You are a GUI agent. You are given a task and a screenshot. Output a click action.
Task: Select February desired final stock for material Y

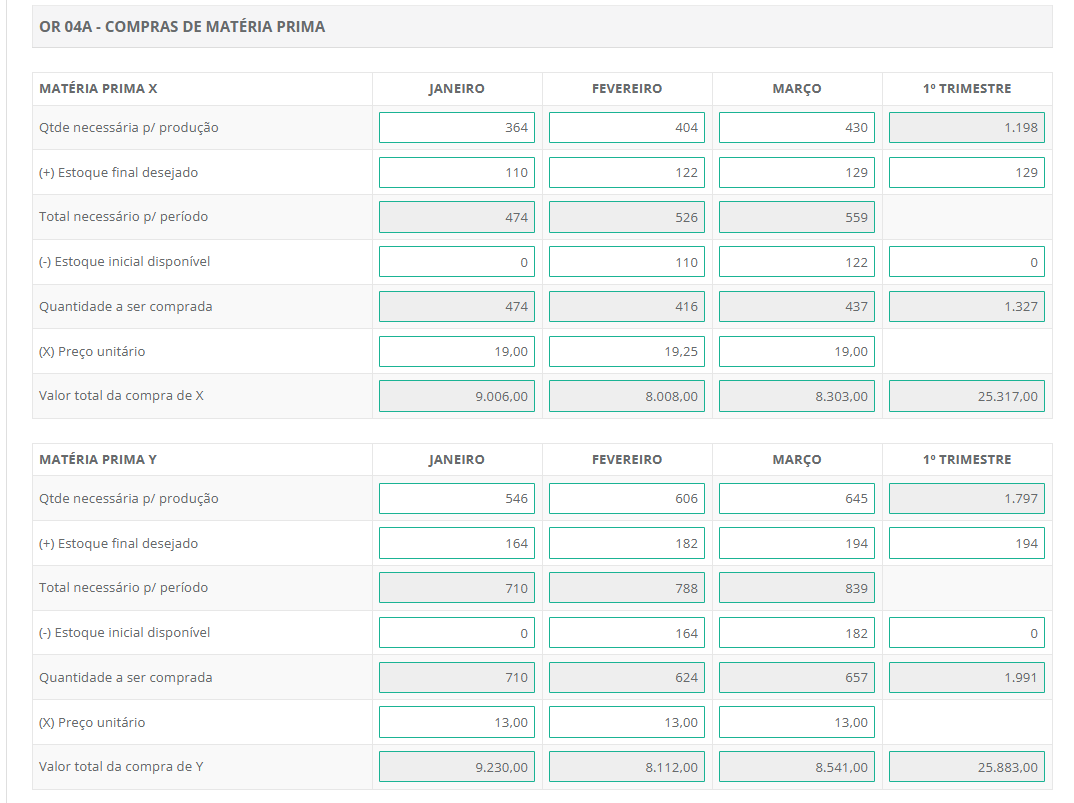tap(626, 544)
